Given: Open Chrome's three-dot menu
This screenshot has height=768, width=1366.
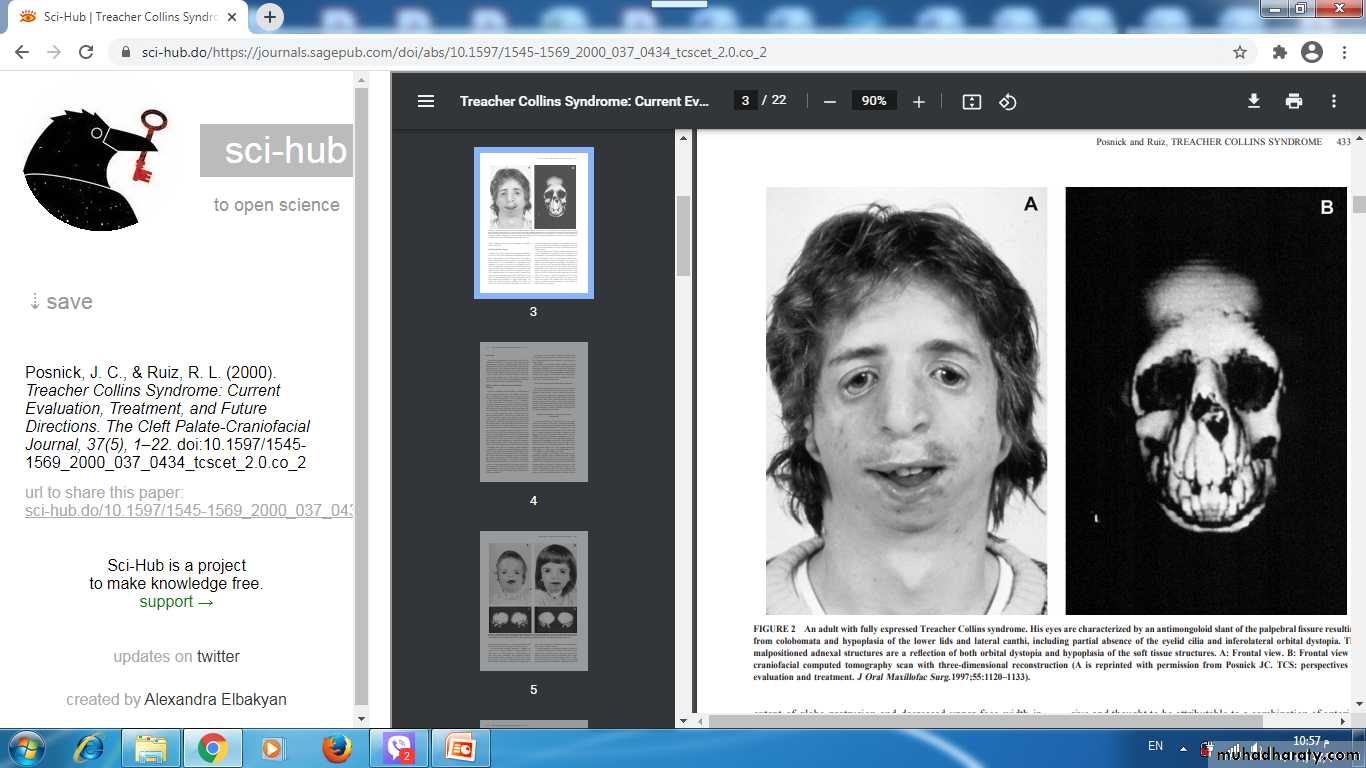Looking at the screenshot, I should 1344,52.
